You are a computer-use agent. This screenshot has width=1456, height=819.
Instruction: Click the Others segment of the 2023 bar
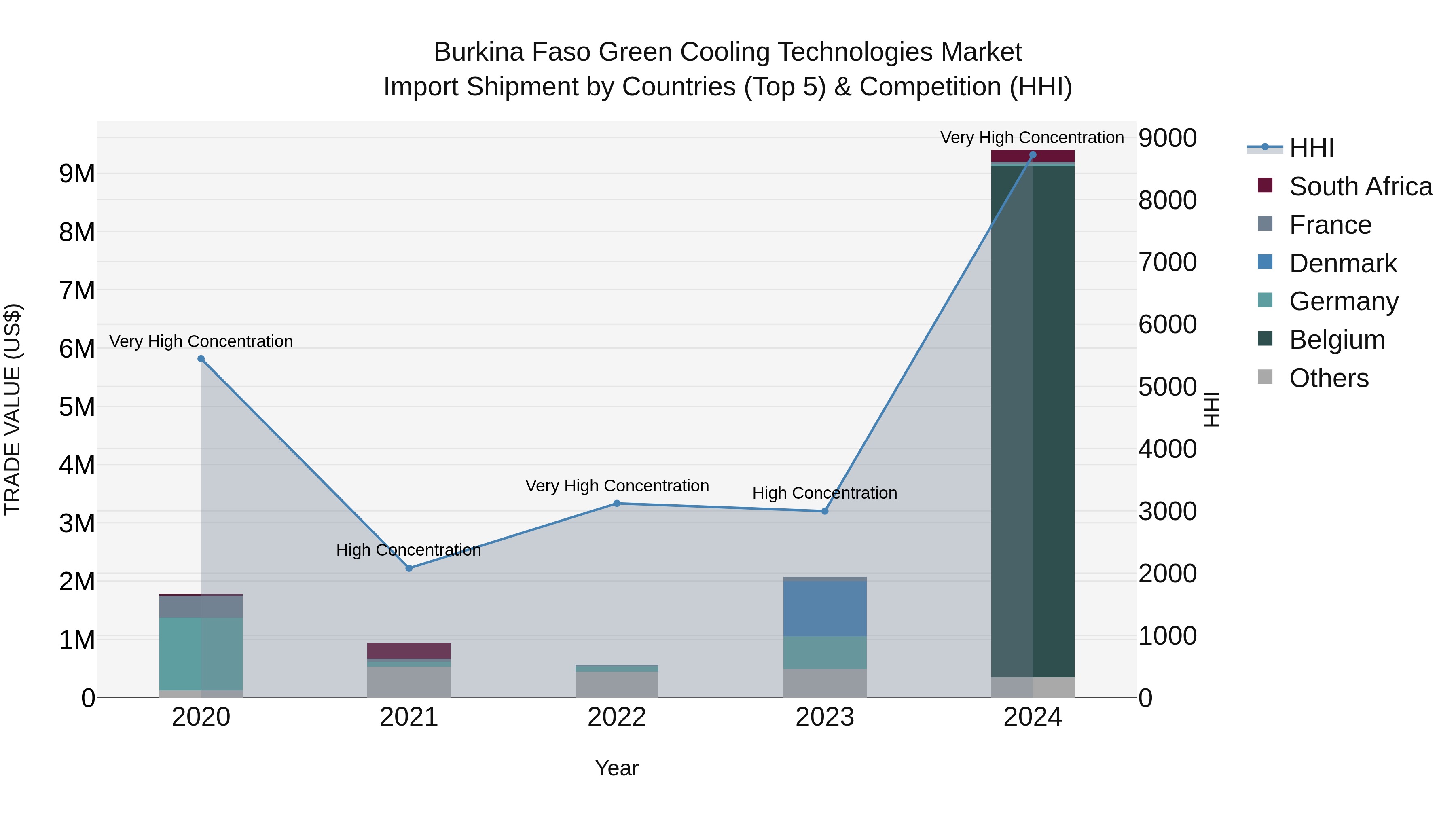(825, 684)
